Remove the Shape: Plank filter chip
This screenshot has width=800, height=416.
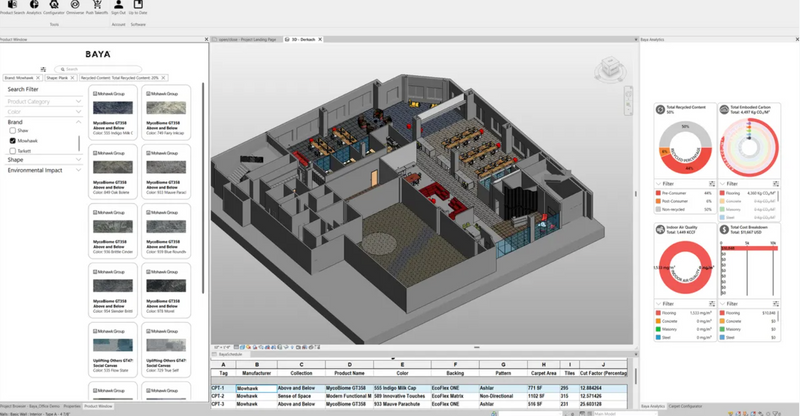click(72, 78)
